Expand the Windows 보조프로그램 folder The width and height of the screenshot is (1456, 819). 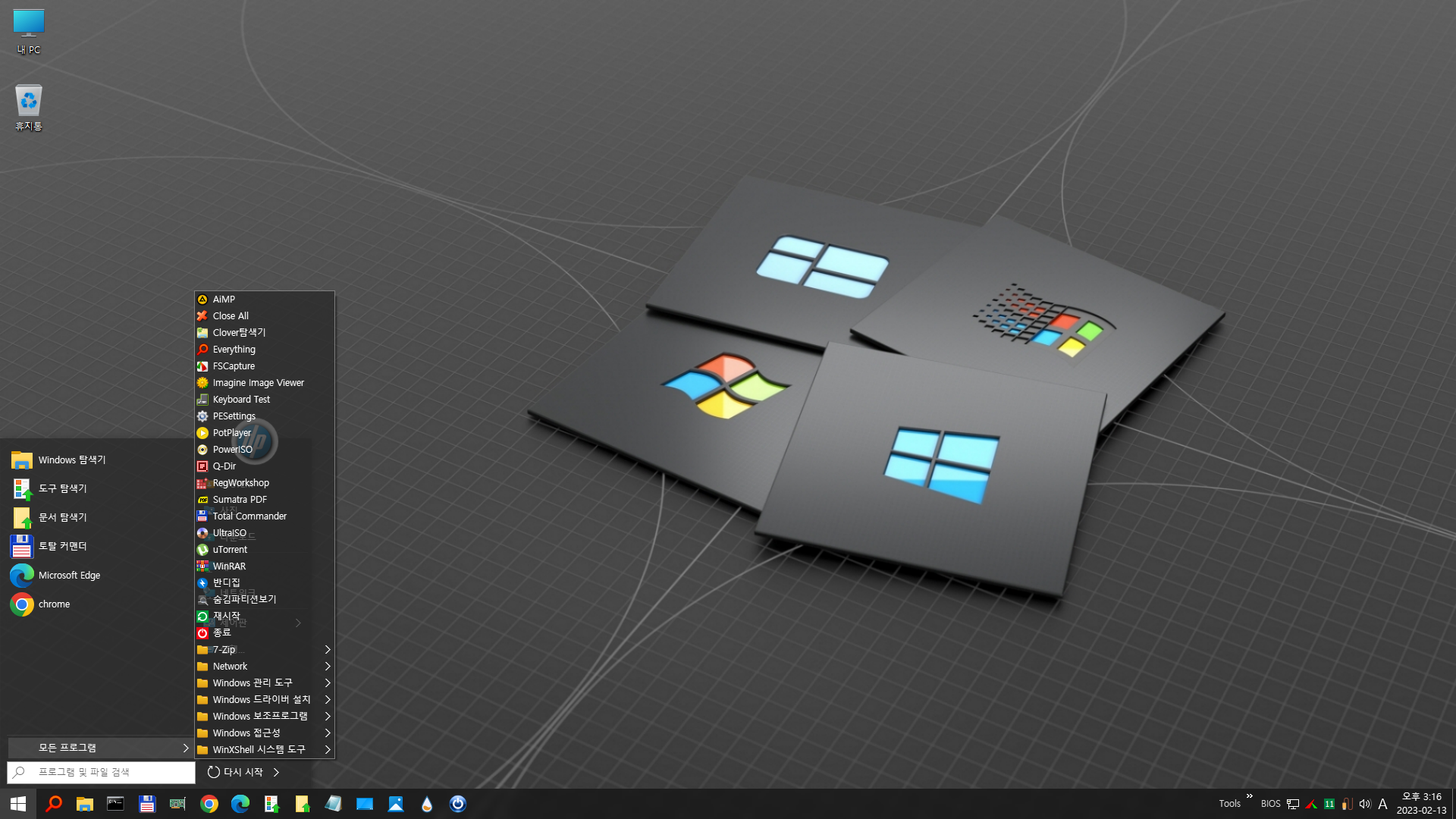(x=264, y=717)
